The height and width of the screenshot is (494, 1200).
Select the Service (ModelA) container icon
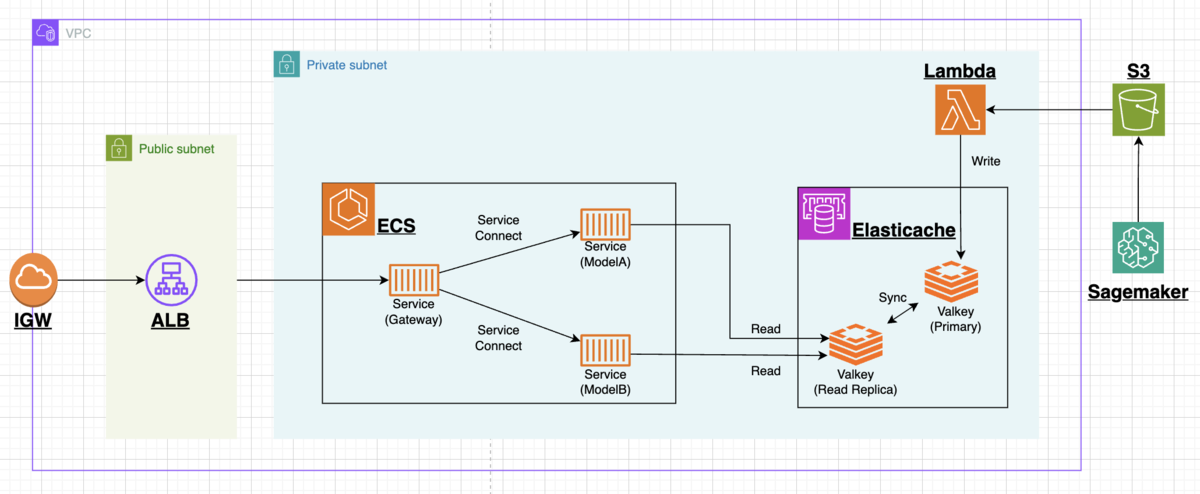click(605, 224)
